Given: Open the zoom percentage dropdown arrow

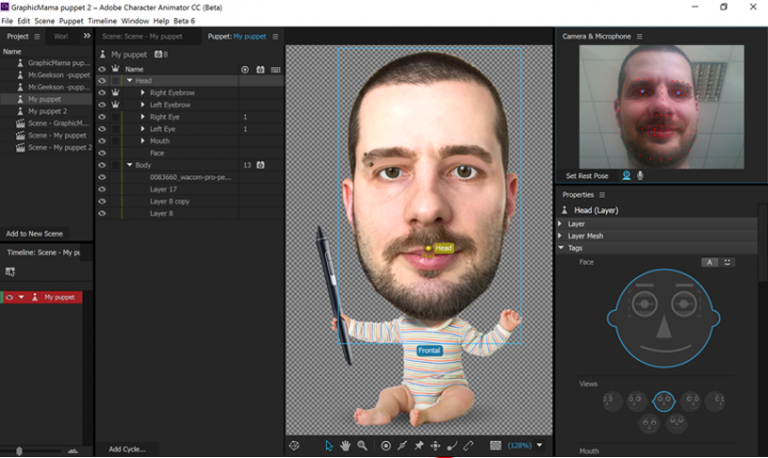Looking at the screenshot, I should (539, 445).
